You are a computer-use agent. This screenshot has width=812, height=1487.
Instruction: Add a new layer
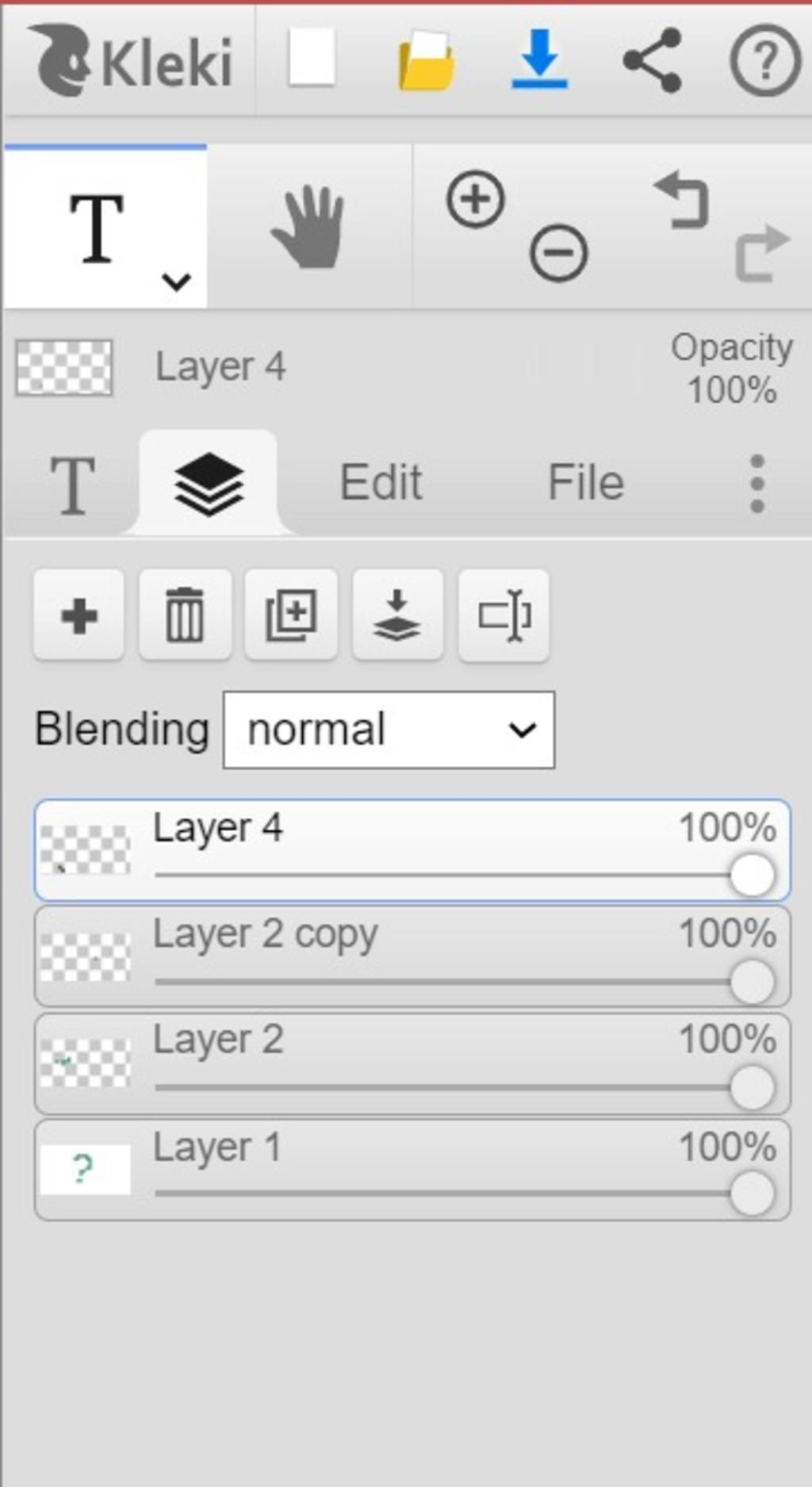tap(79, 615)
